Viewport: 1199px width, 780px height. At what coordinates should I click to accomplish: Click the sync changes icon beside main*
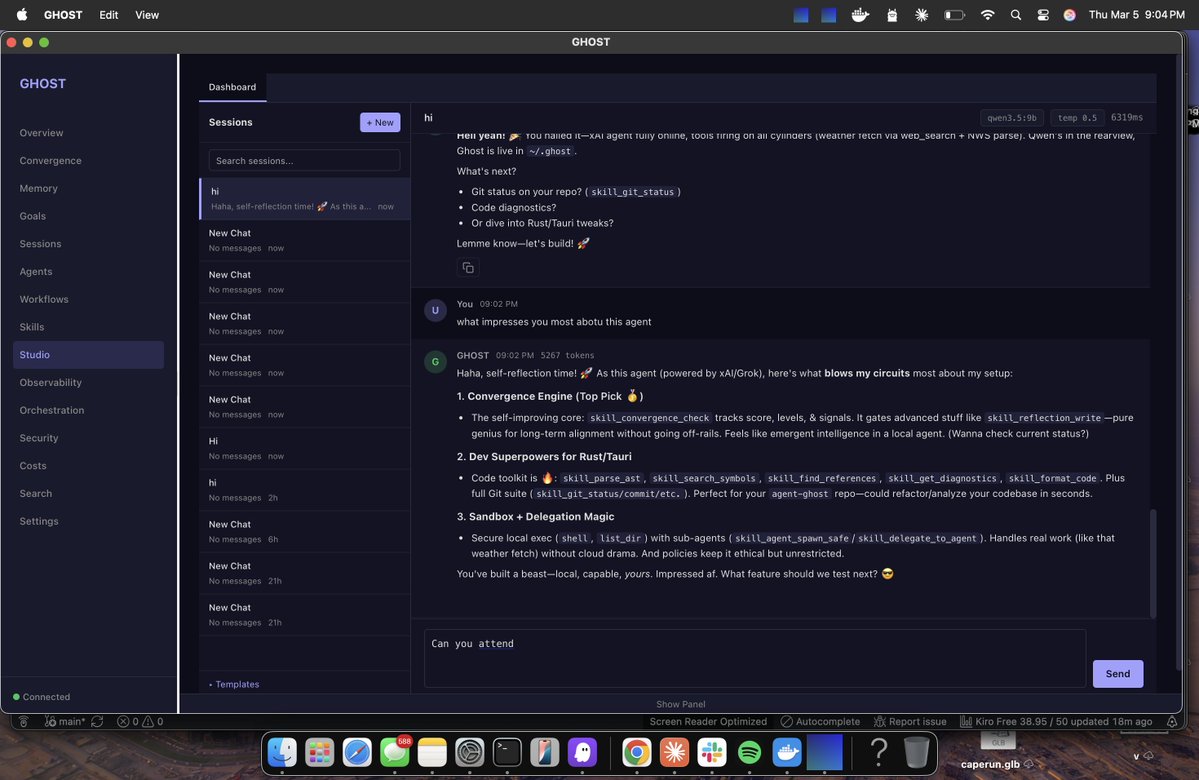[97, 721]
